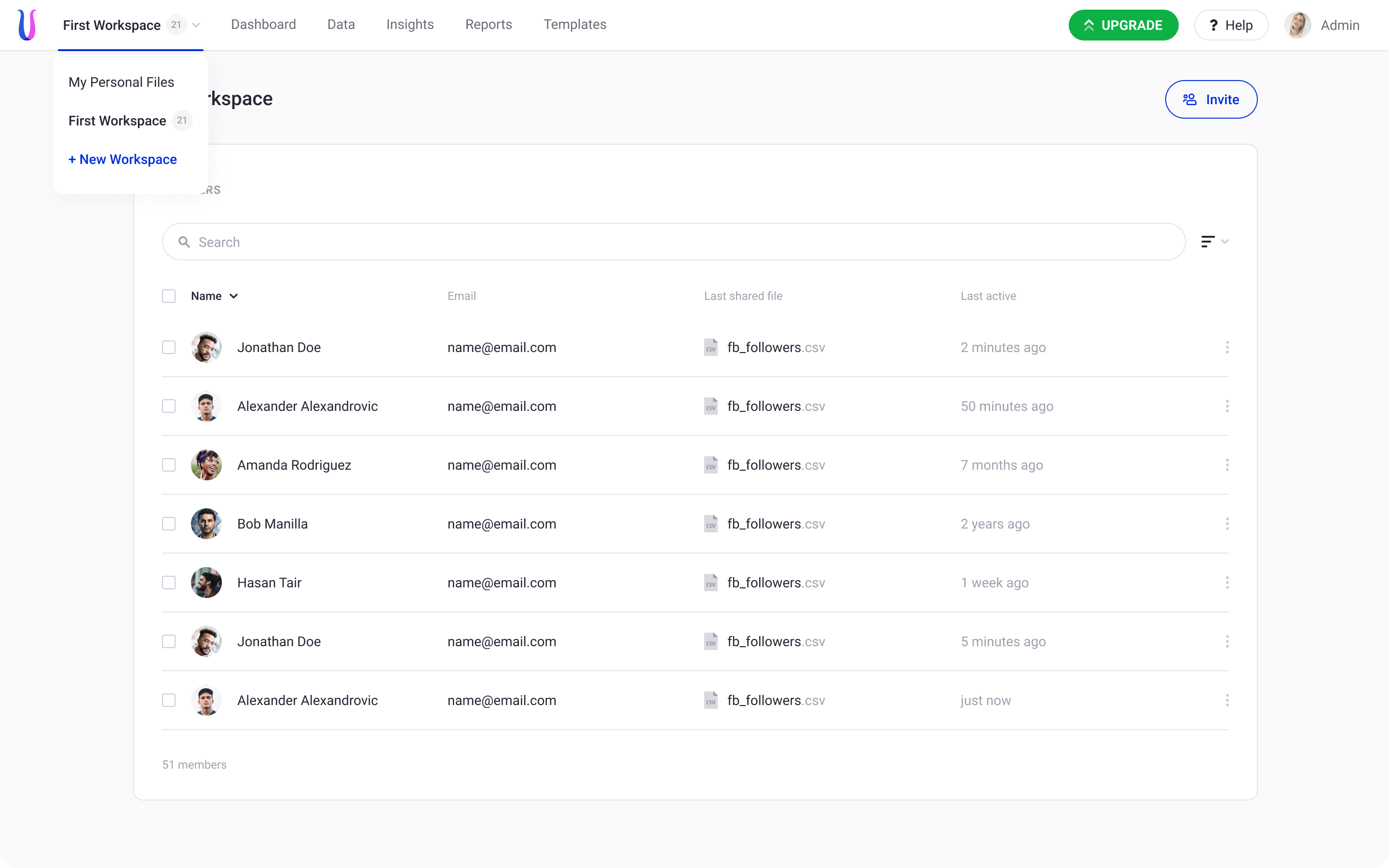The height and width of the screenshot is (868, 1389).
Task: Toggle the Name column sort arrow
Action: pyautogui.click(x=233, y=296)
